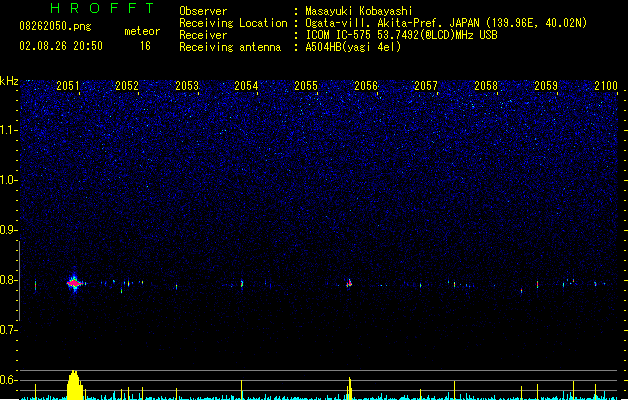Click time marker 2056
The height and width of the screenshot is (400, 629).
point(366,86)
